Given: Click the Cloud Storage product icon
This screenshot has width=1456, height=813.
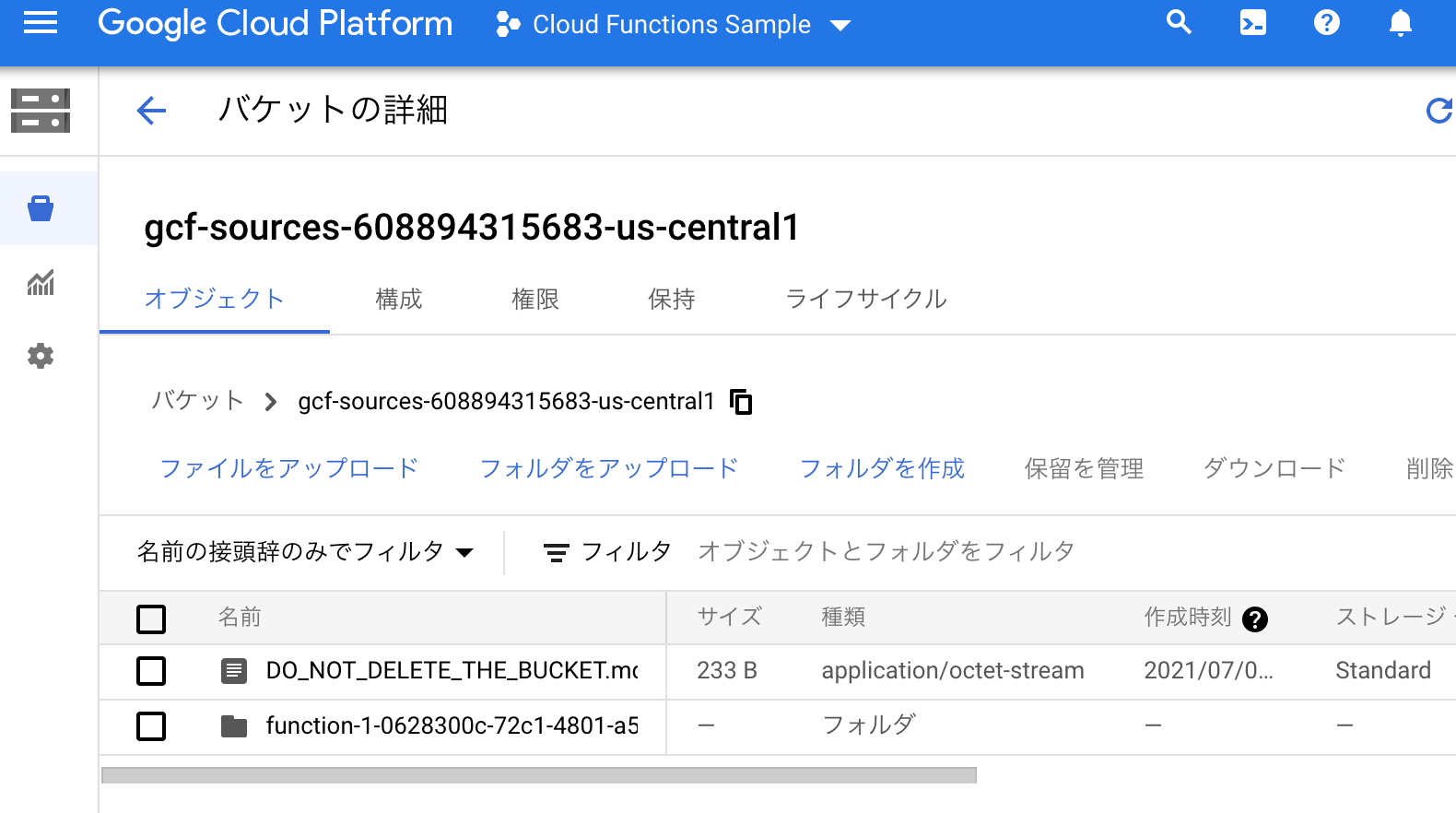Looking at the screenshot, I should (x=41, y=111).
